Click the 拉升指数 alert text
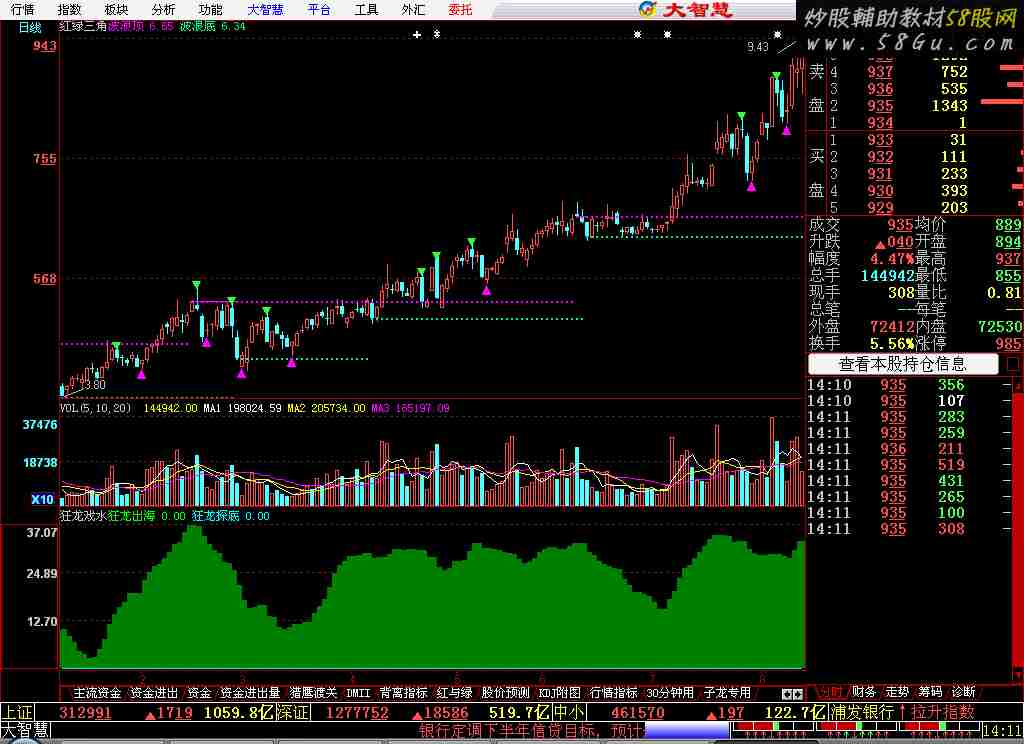The width and height of the screenshot is (1024, 744). point(942,712)
